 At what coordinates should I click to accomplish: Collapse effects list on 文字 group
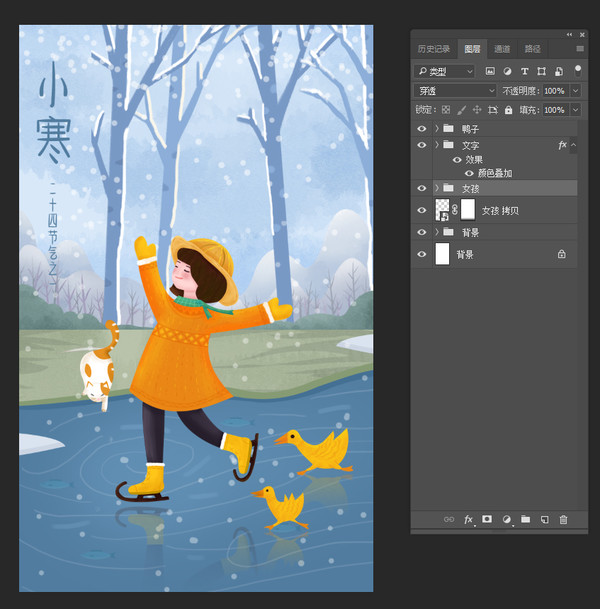(573, 145)
